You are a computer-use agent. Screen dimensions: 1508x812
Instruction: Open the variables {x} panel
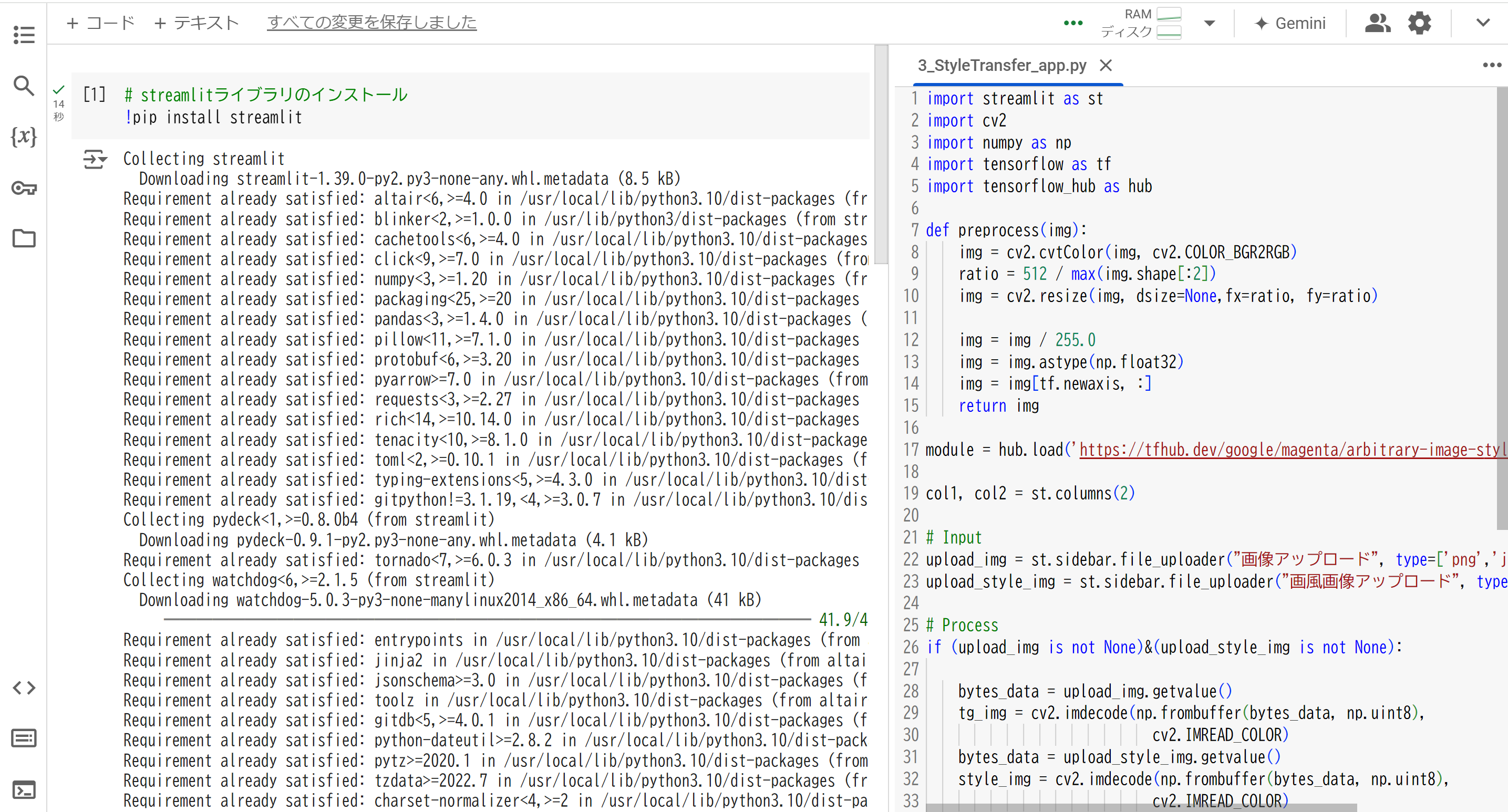click(24, 137)
